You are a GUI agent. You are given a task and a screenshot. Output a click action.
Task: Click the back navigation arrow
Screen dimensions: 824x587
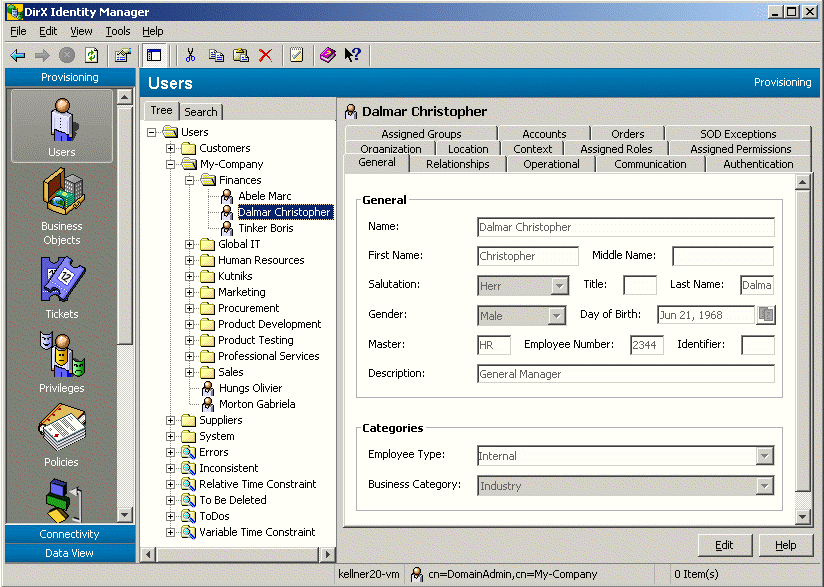[16, 55]
